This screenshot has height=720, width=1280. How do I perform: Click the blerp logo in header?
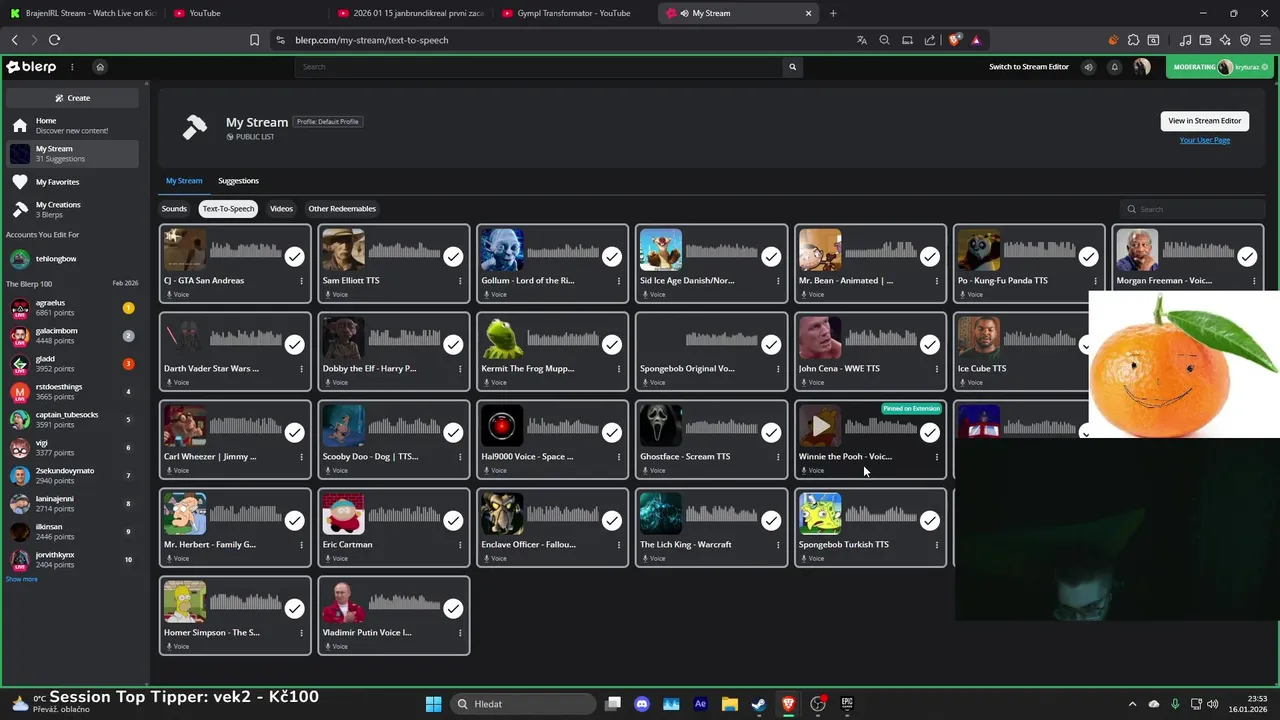click(31, 67)
